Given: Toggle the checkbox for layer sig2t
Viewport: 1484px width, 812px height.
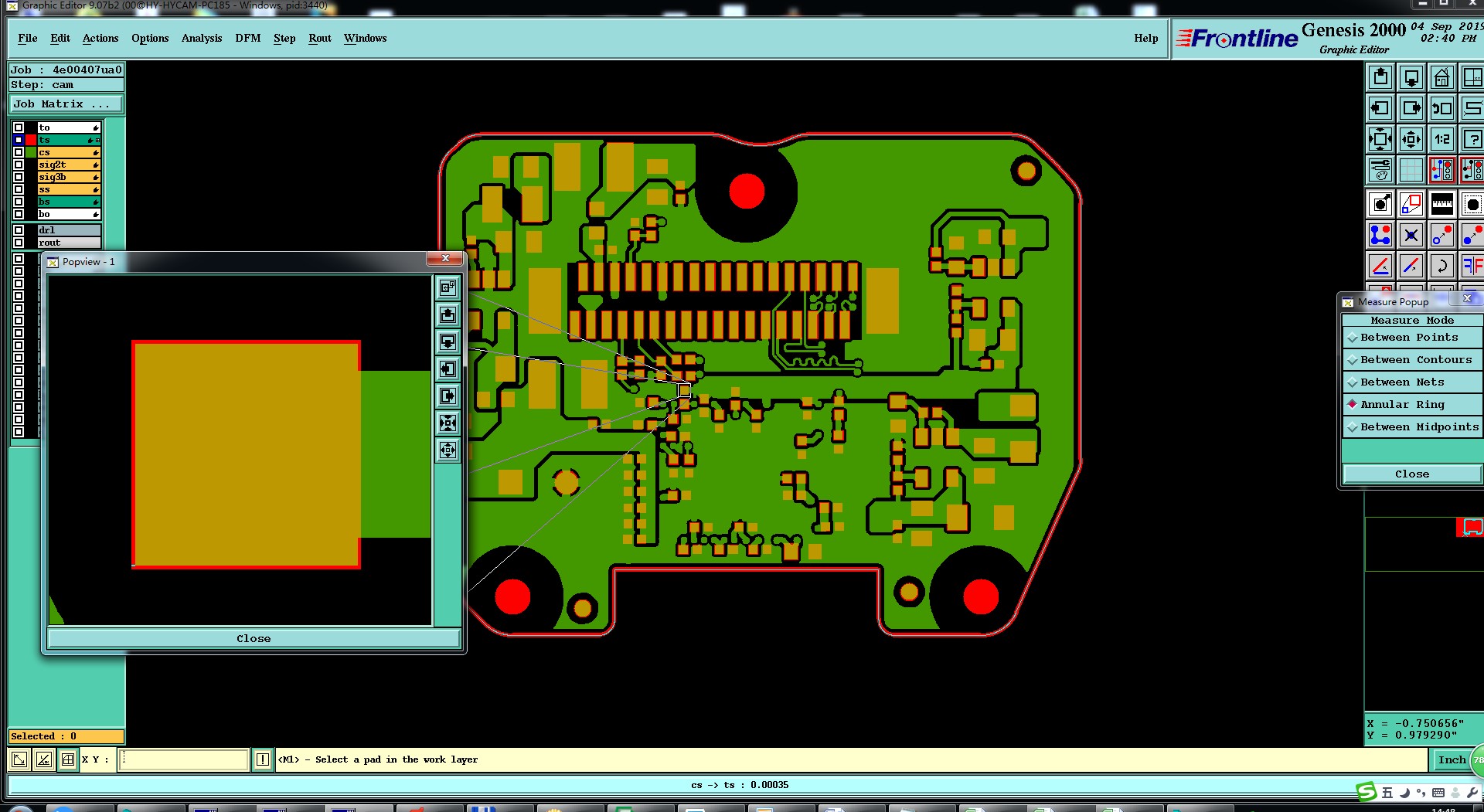Looking at the screenshot, I should click(19, 165).
